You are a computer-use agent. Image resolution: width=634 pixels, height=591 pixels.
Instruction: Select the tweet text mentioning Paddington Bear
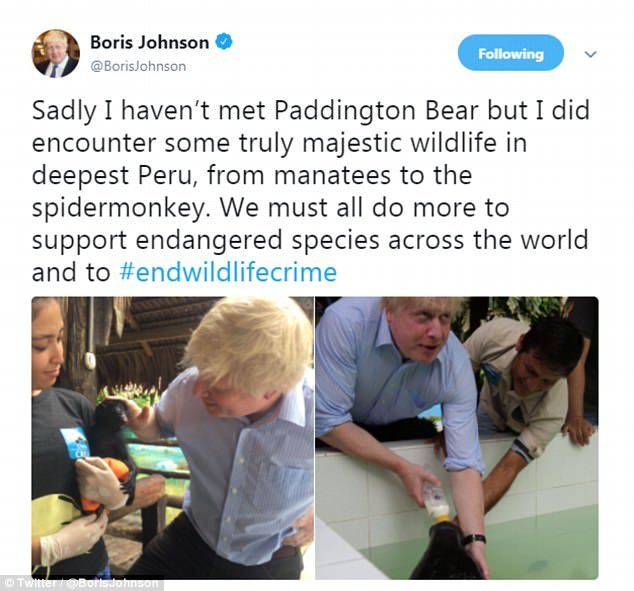pos(310,191)
